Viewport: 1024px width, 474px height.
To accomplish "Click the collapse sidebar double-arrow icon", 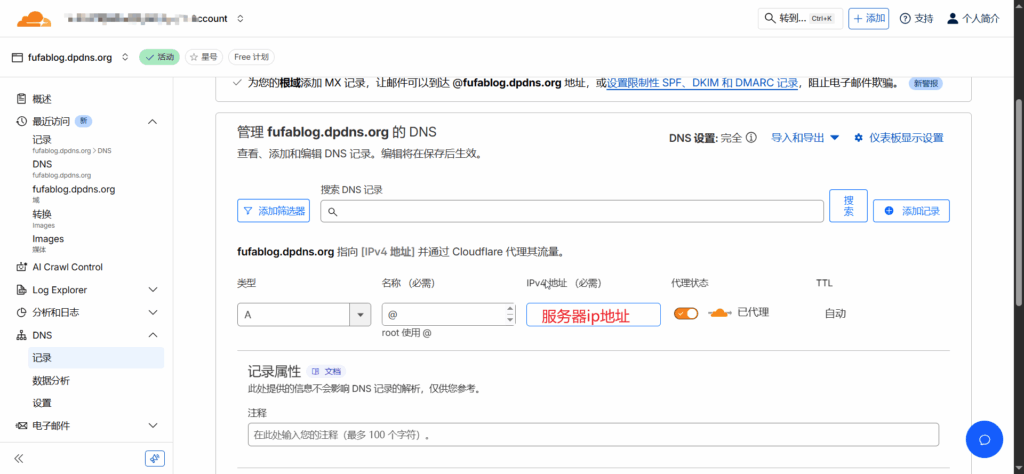I will click(x=18, y=458).
